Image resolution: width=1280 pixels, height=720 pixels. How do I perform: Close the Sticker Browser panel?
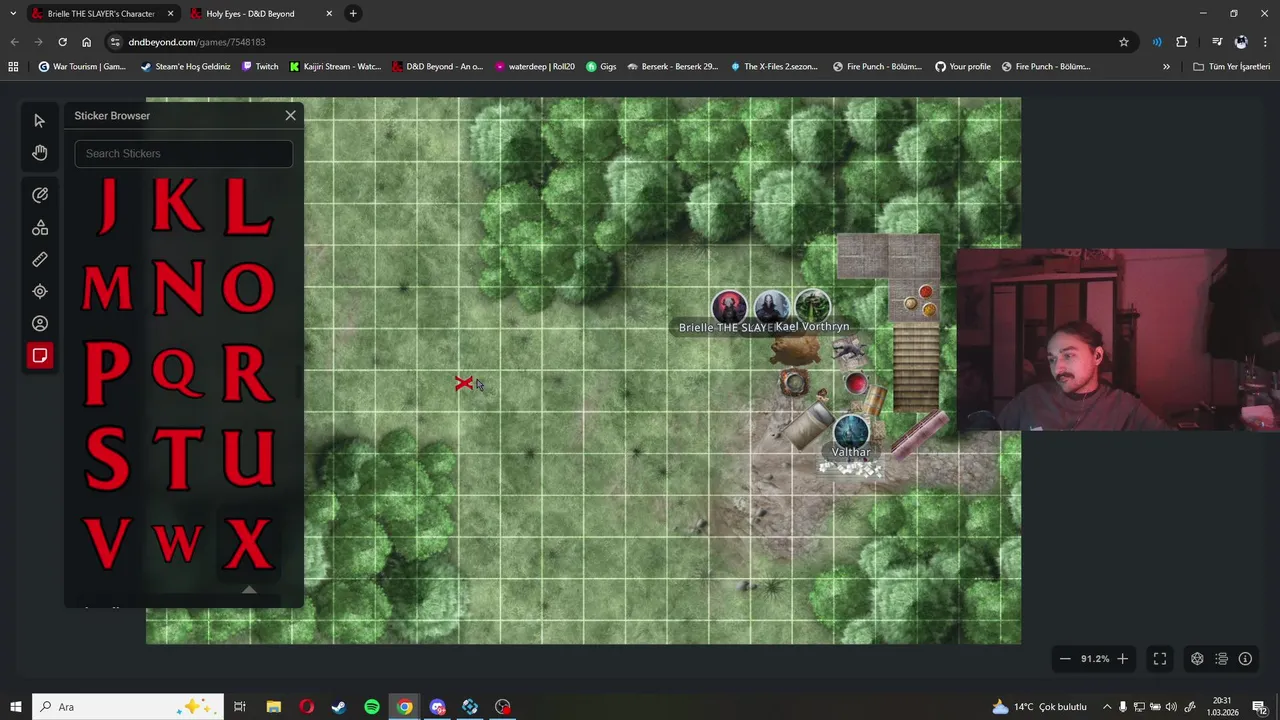click(x=290, y=116)
